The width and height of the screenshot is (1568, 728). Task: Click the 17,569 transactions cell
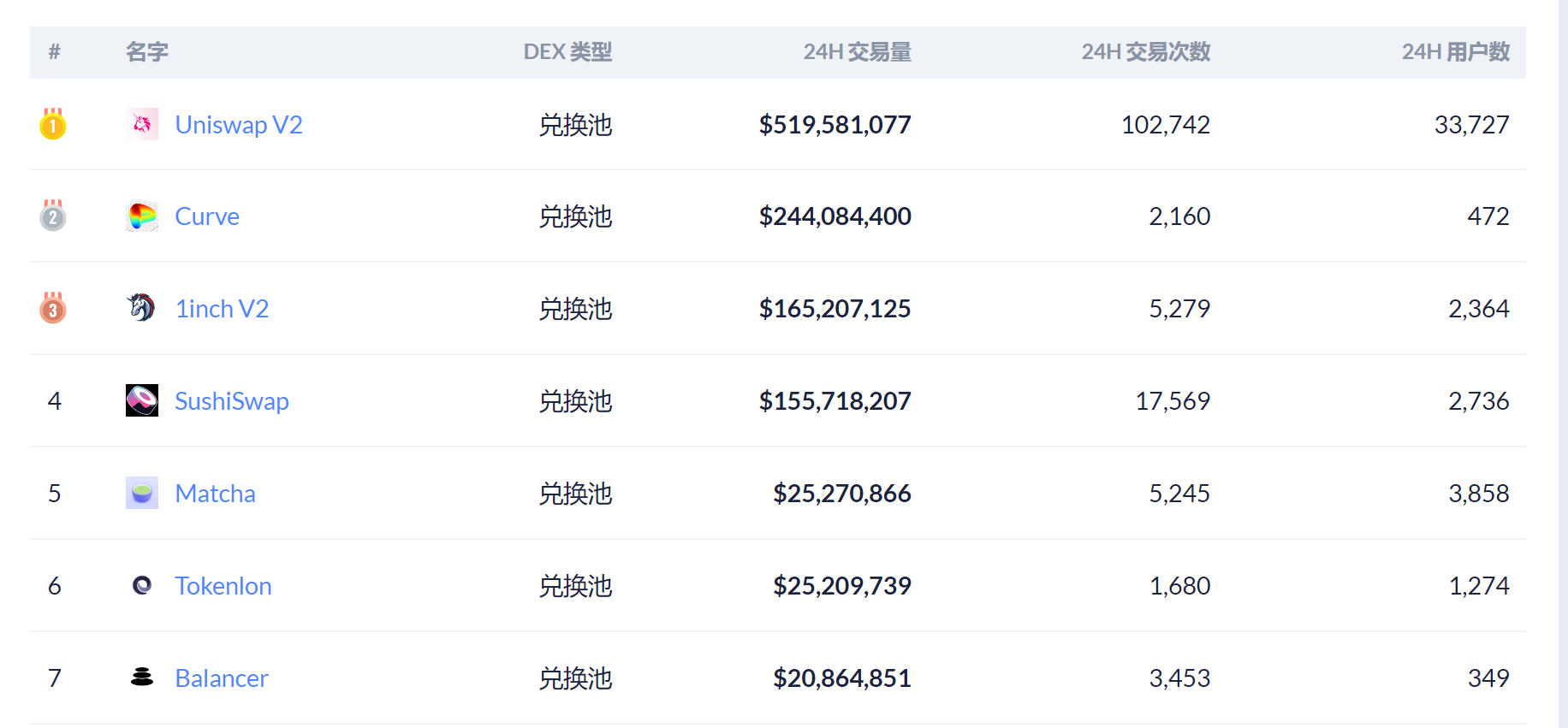pyautogui.click(x=1173, y=401)
